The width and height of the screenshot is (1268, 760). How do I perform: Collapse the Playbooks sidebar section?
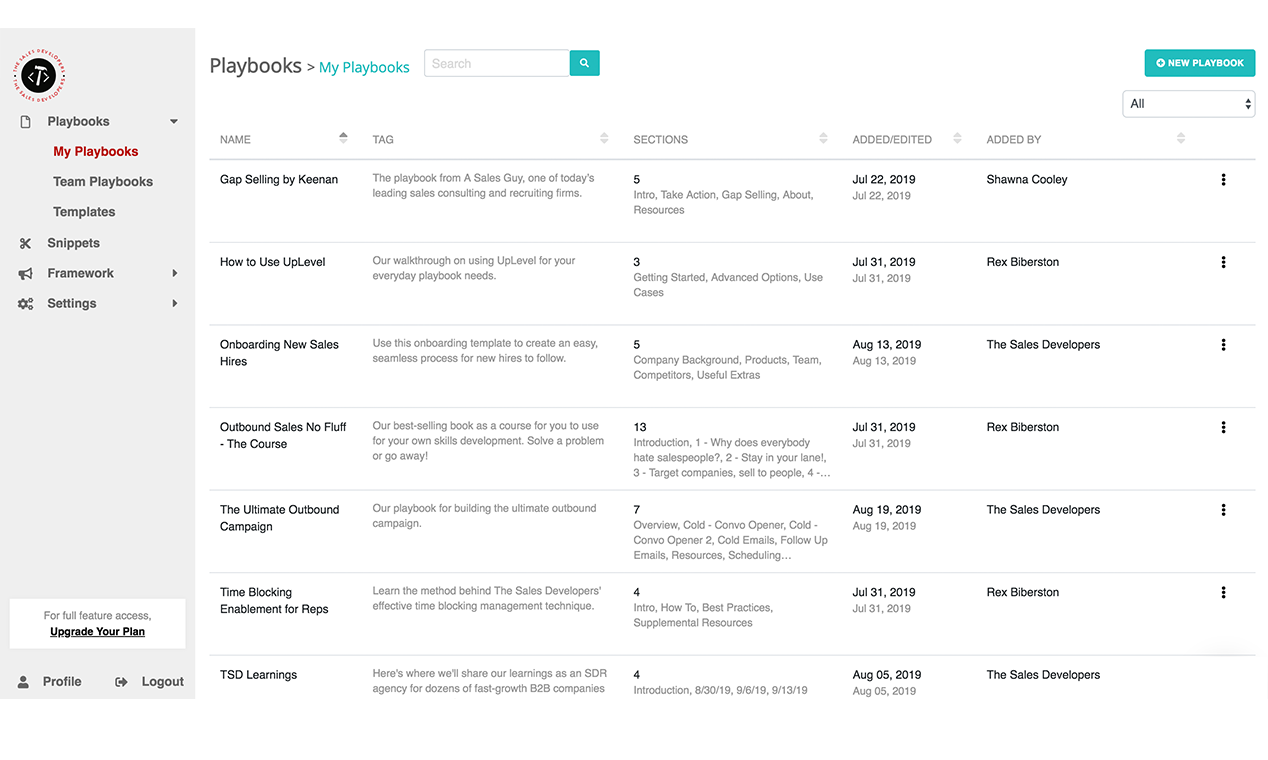tap(174, 122)
